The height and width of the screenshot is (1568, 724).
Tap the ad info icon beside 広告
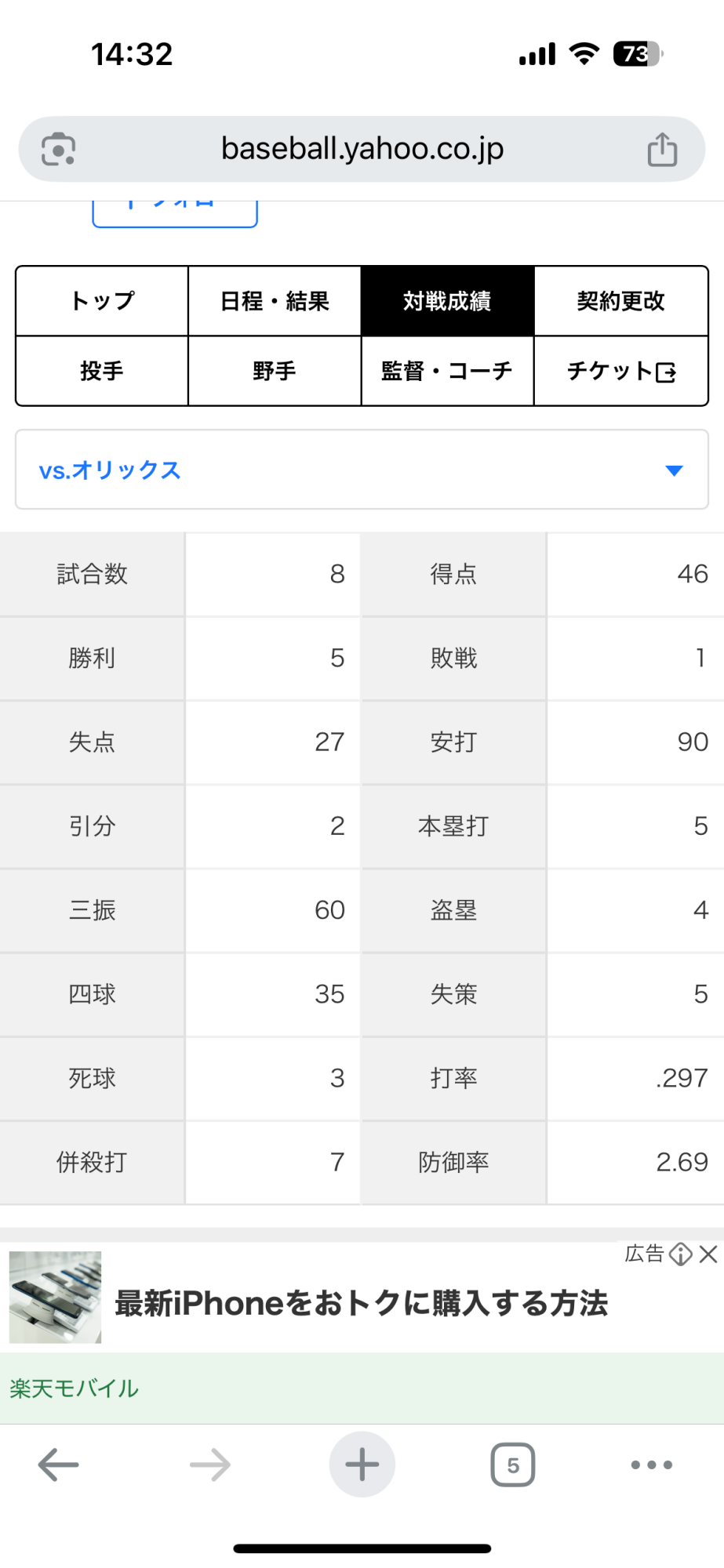(681, 1254)
